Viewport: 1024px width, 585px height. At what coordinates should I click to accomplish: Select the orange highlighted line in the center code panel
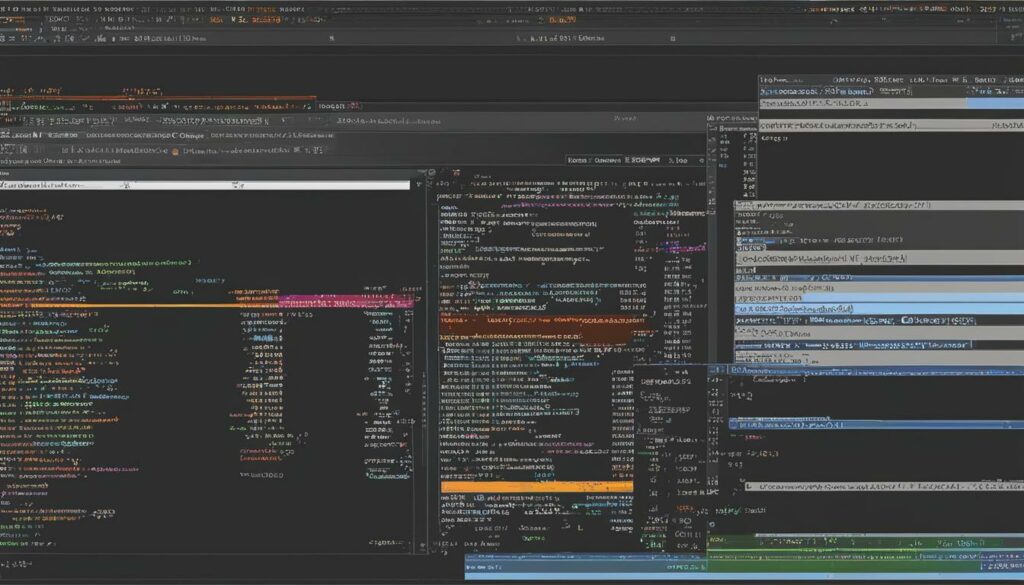537,486
